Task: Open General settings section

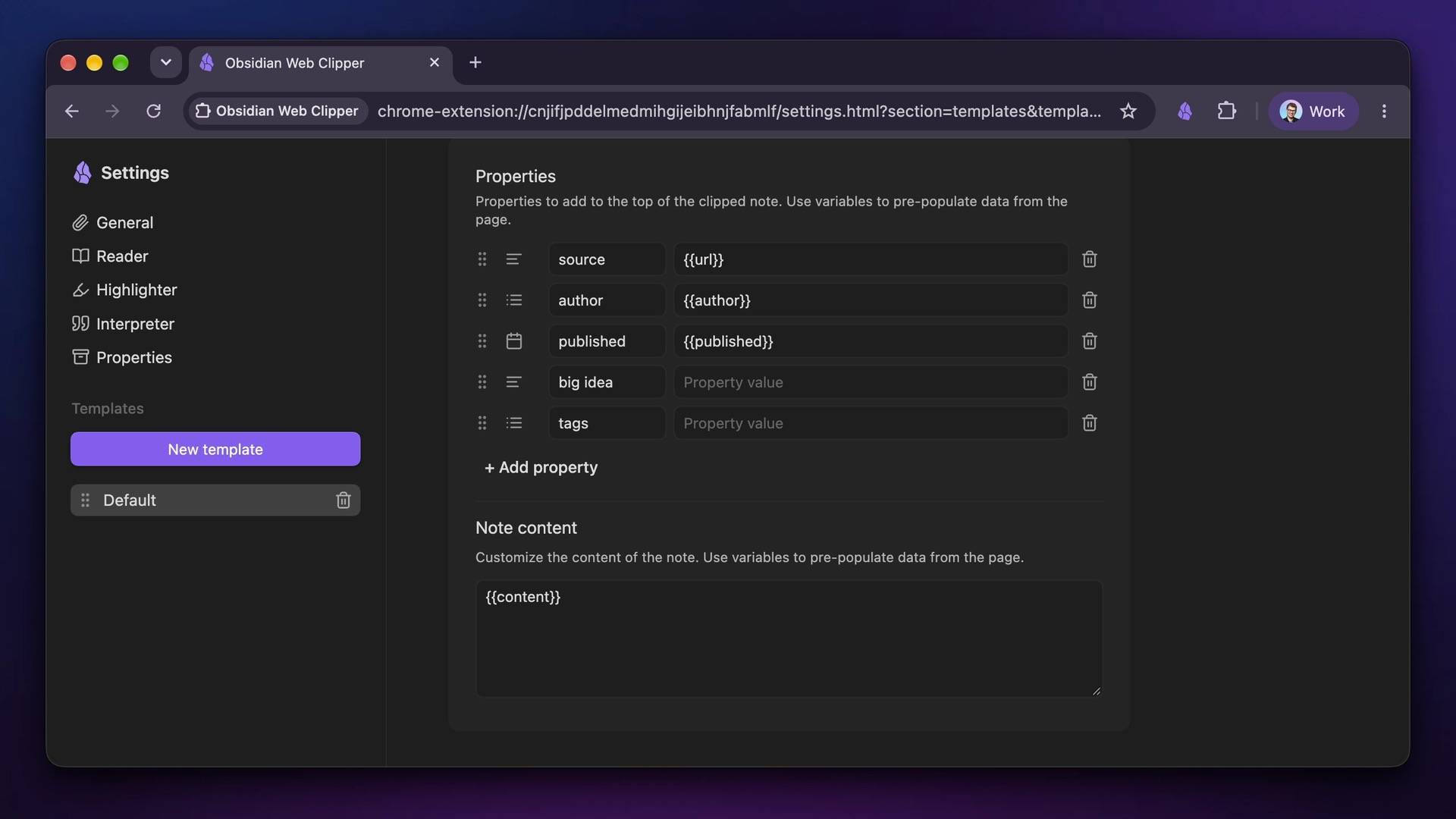Action: pos(113,223)
